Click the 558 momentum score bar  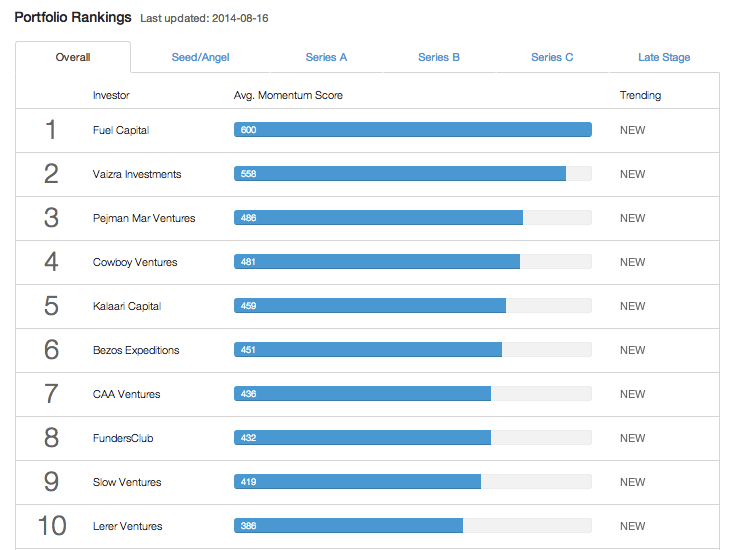pos(400,173)
